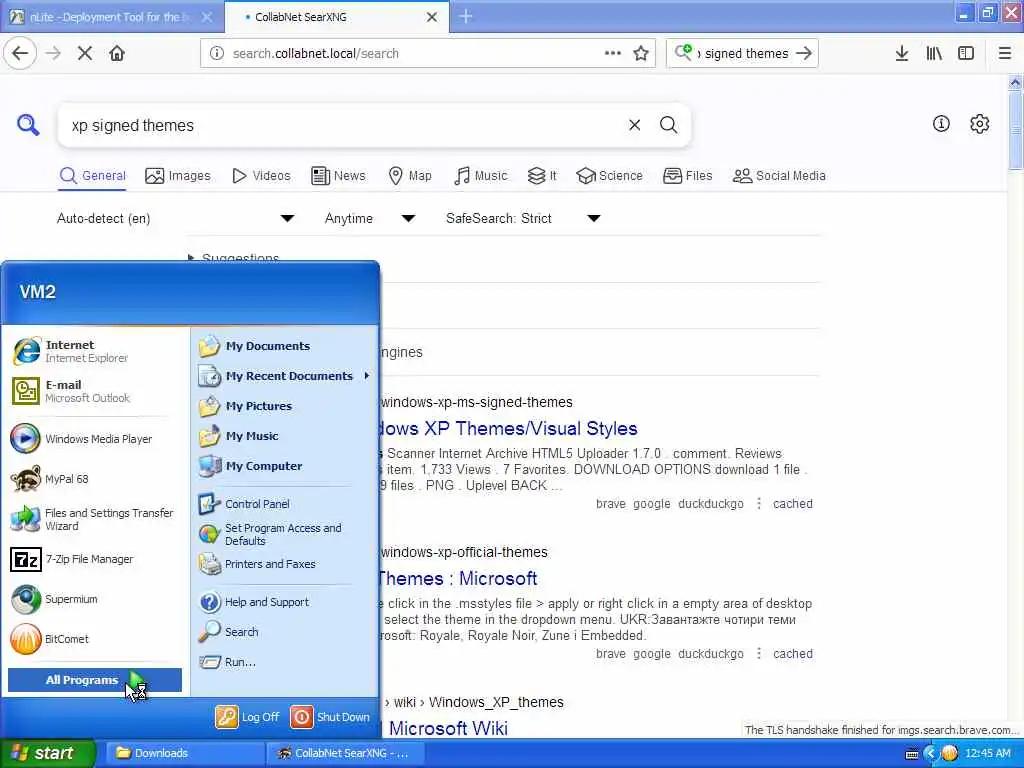Open Windows XP Themes/Visual Styles result link
1024x768 pixels.
tap(508, 428)
